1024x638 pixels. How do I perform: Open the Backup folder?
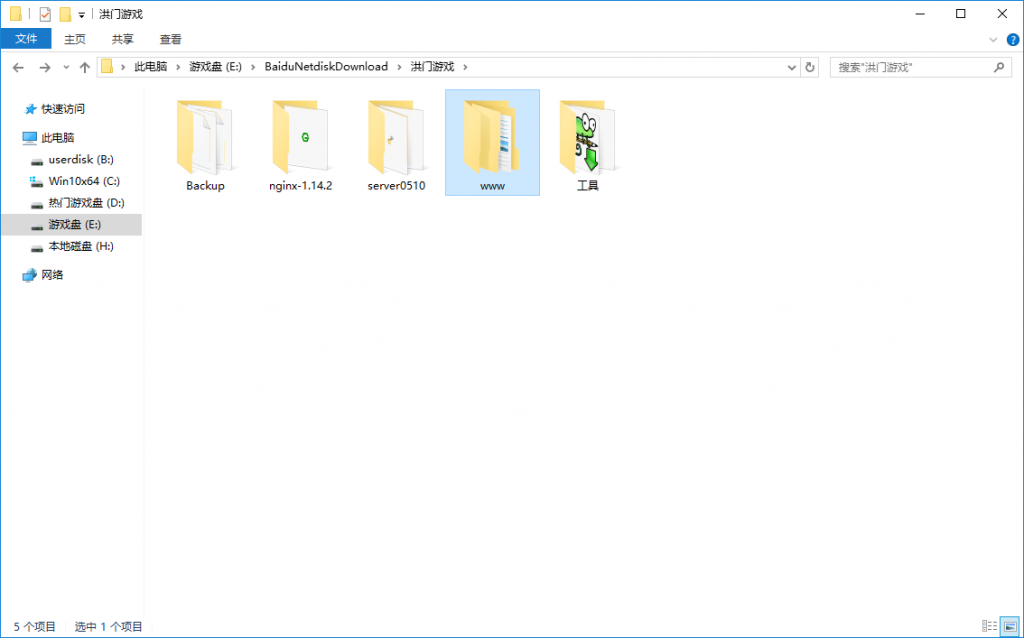205,140
